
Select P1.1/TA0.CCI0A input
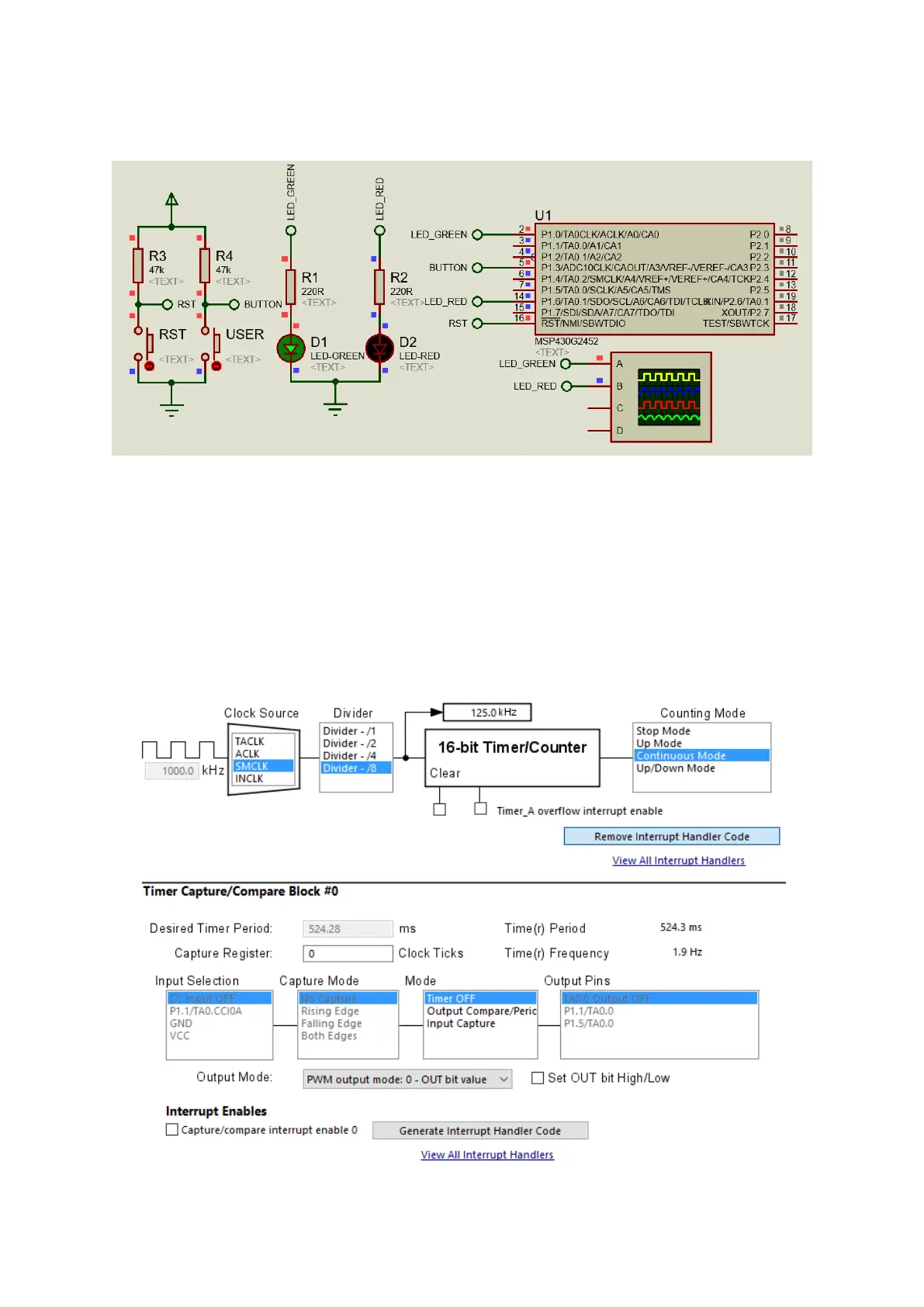click(x=220, y=1011)
